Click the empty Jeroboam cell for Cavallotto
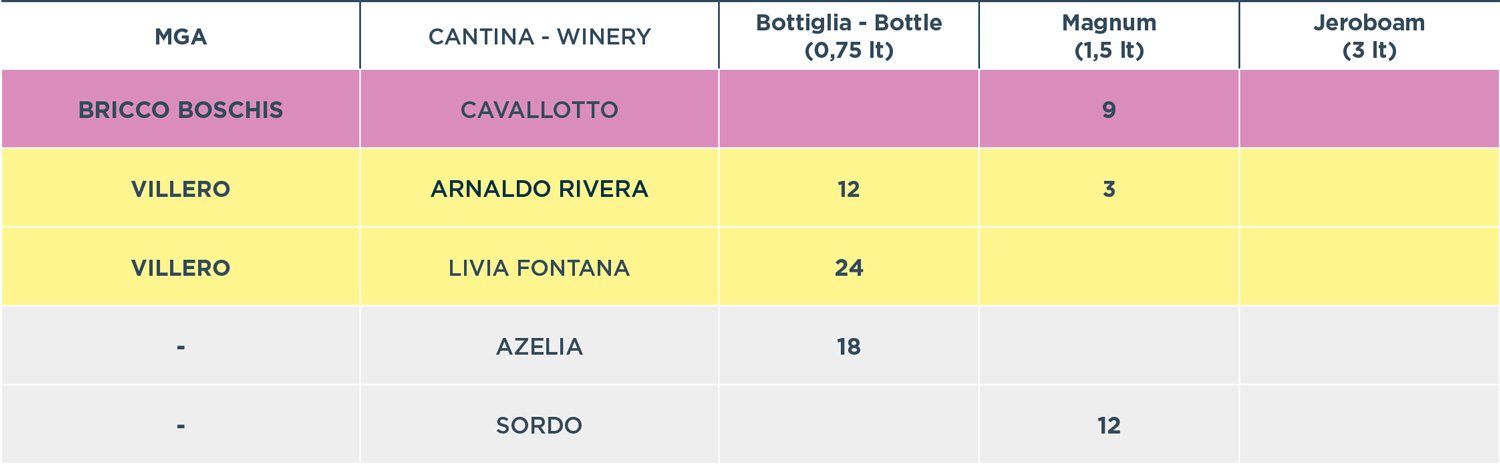Viewport: 1500px width, 464px height. [x=1369, y=110]
